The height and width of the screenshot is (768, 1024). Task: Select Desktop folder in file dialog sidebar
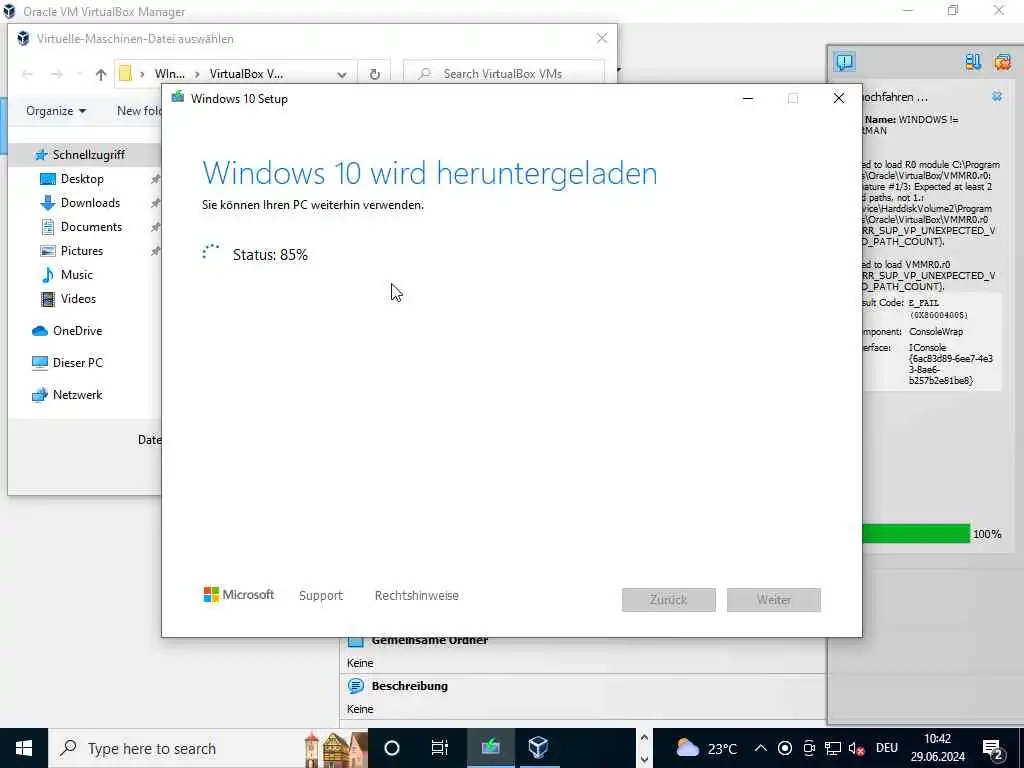click(82, 179)
